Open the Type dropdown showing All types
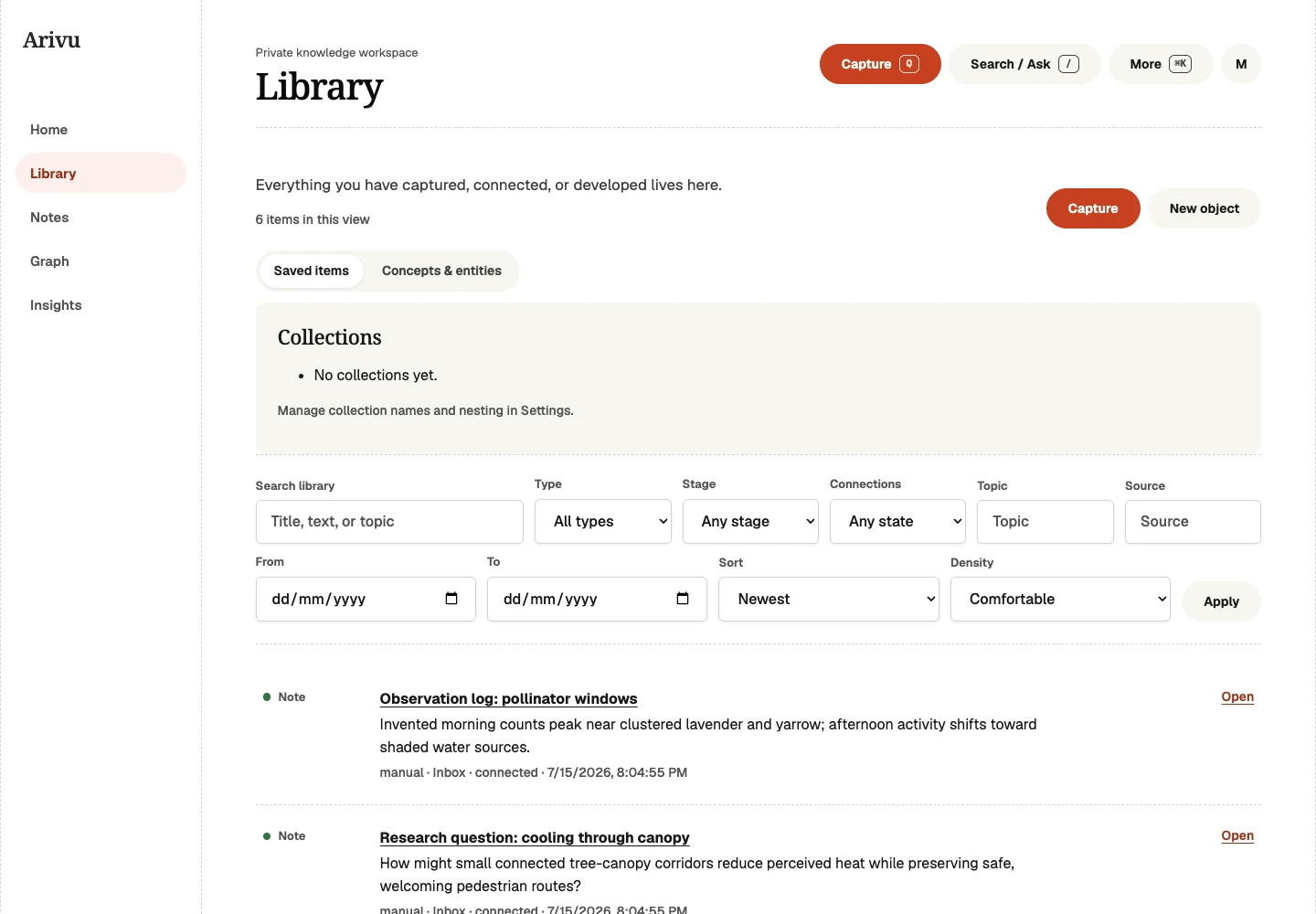1316x914 pixels. coord(603,522)
